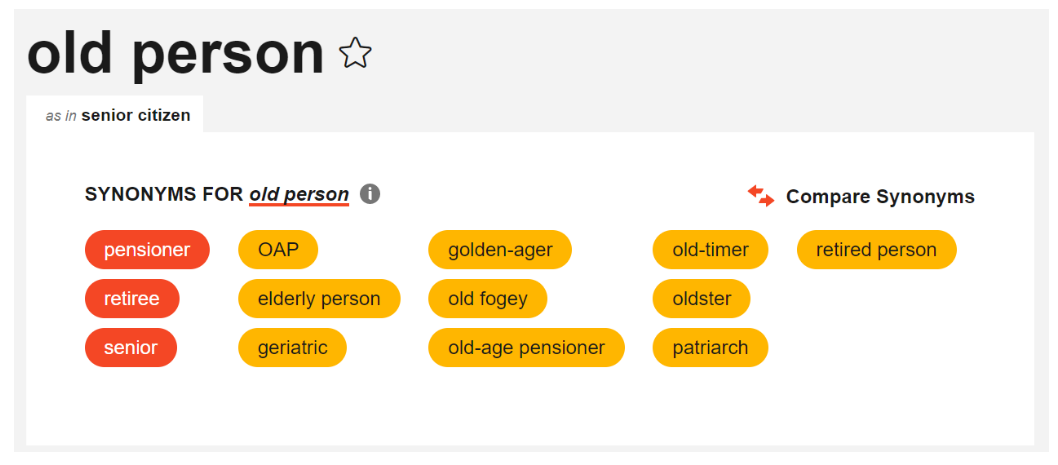Open the 'as in senior citizen' tab

tap(117, 115)
